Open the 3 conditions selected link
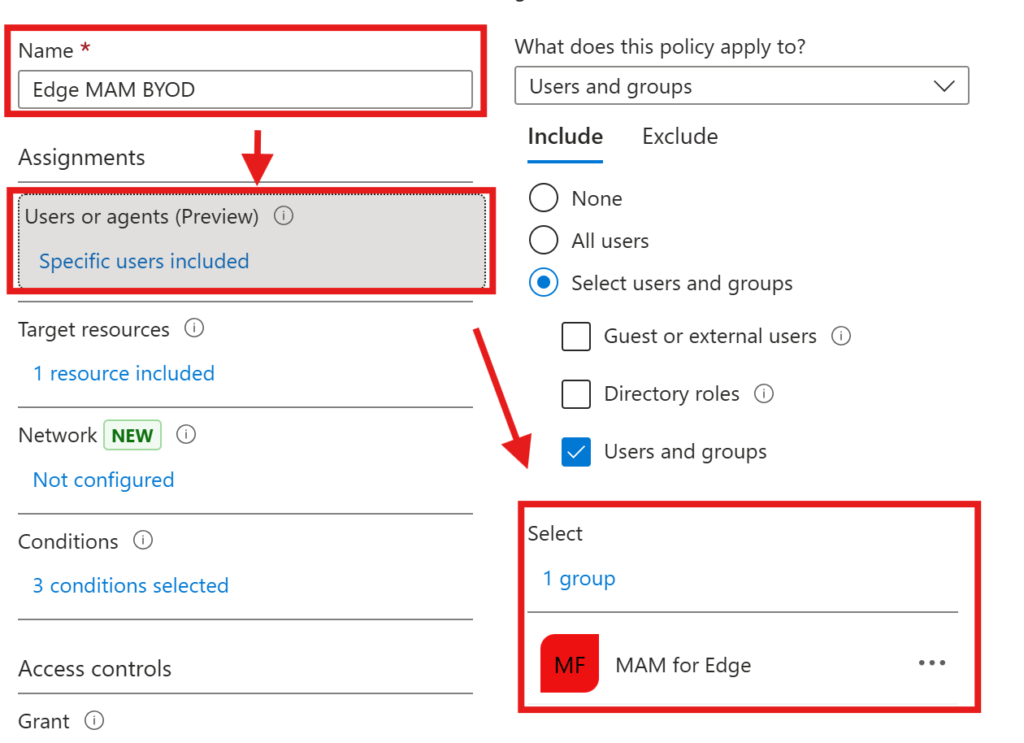Screen dimensions: 1024x743 [x=131, y=585]
